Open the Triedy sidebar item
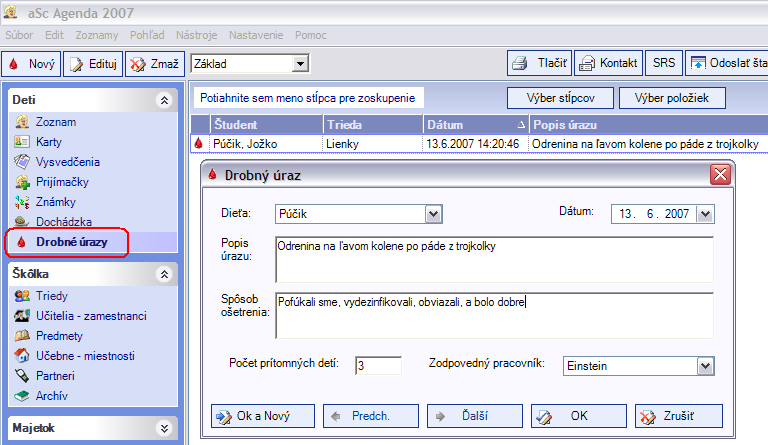Image resolution: width=768 pixels, height=445 pixels. pos(51,296)
